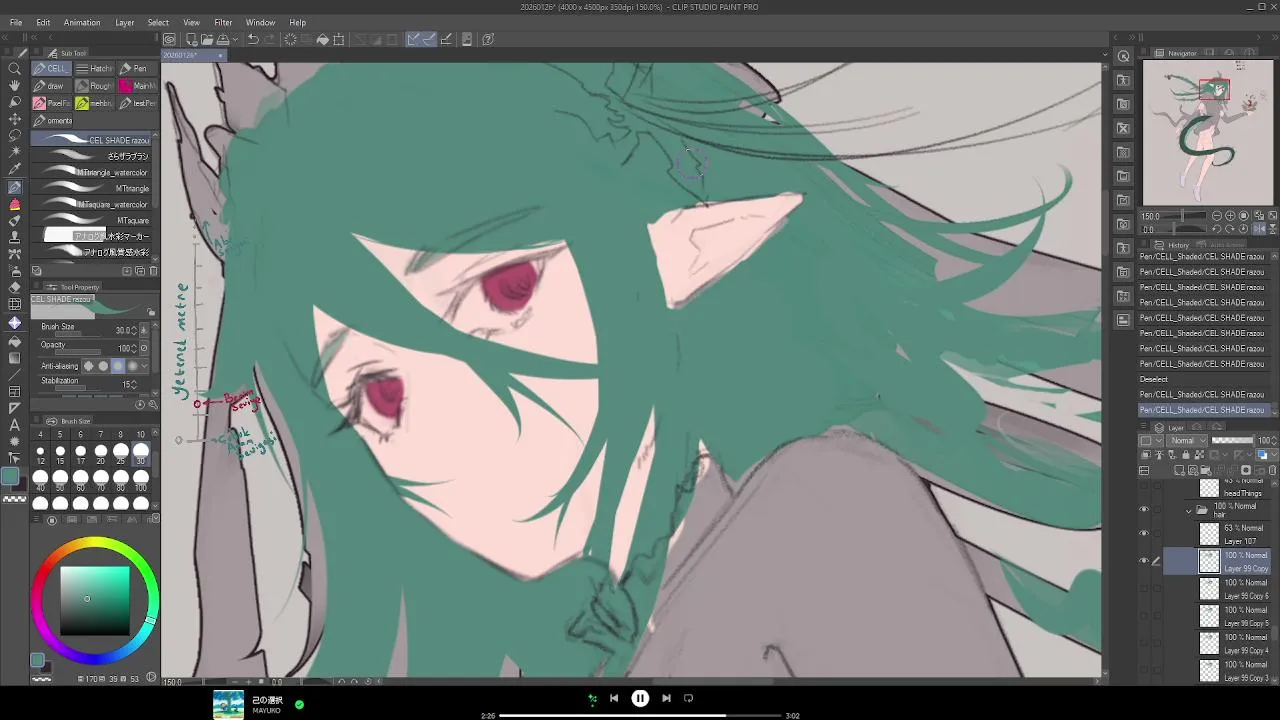
Task: Select the Pen tool in toolbar
Action: click(x=15, y=187)
